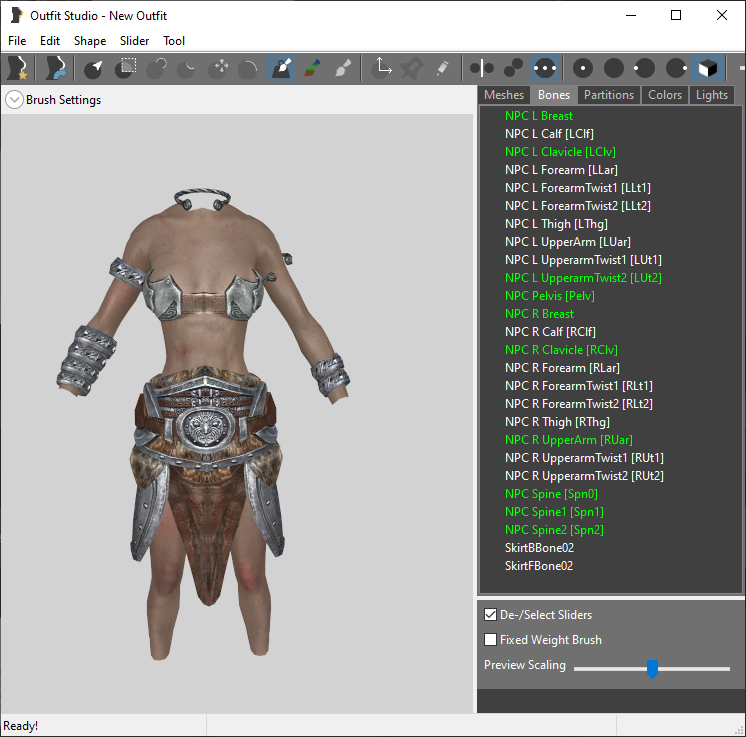
Task: Open the Edit menu
Action: click(x=49, y=41)
